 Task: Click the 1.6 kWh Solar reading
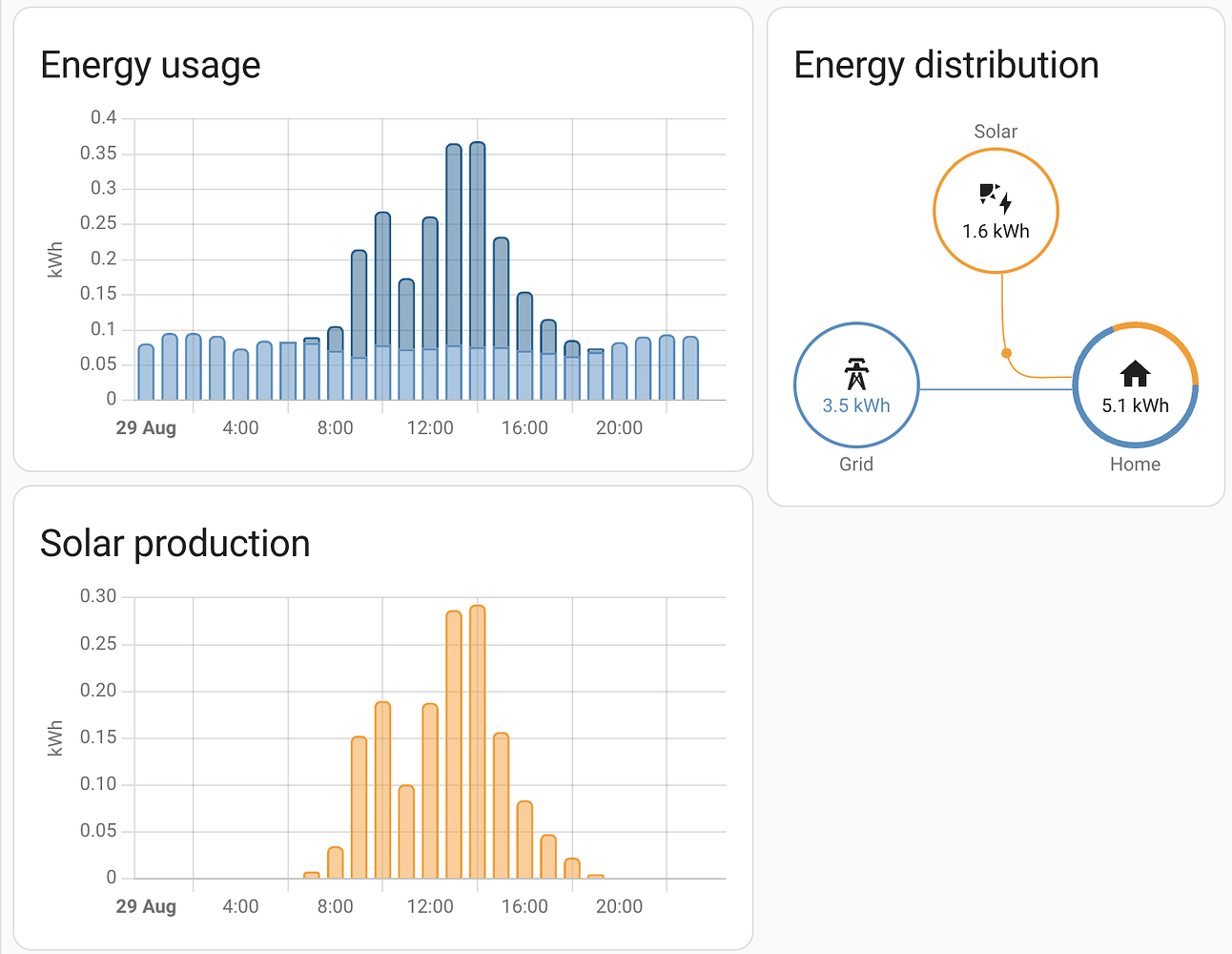click(996, 230)
